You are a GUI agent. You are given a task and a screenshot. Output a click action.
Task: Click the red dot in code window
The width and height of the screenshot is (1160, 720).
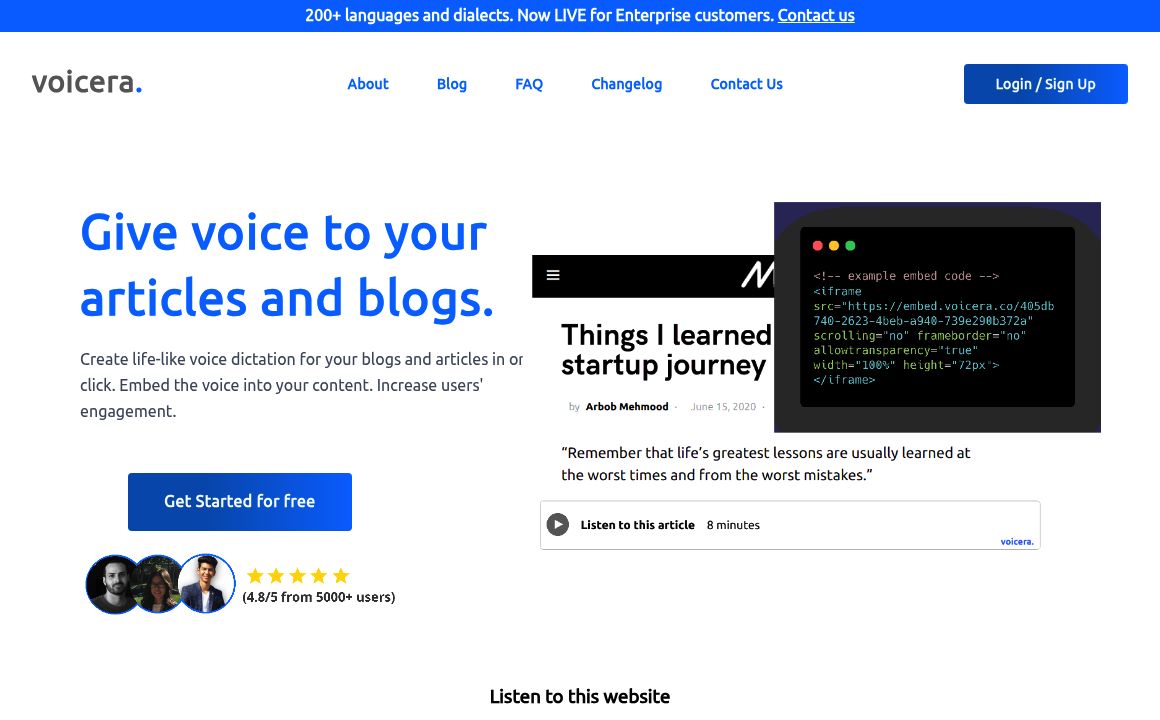coord(818,246)
